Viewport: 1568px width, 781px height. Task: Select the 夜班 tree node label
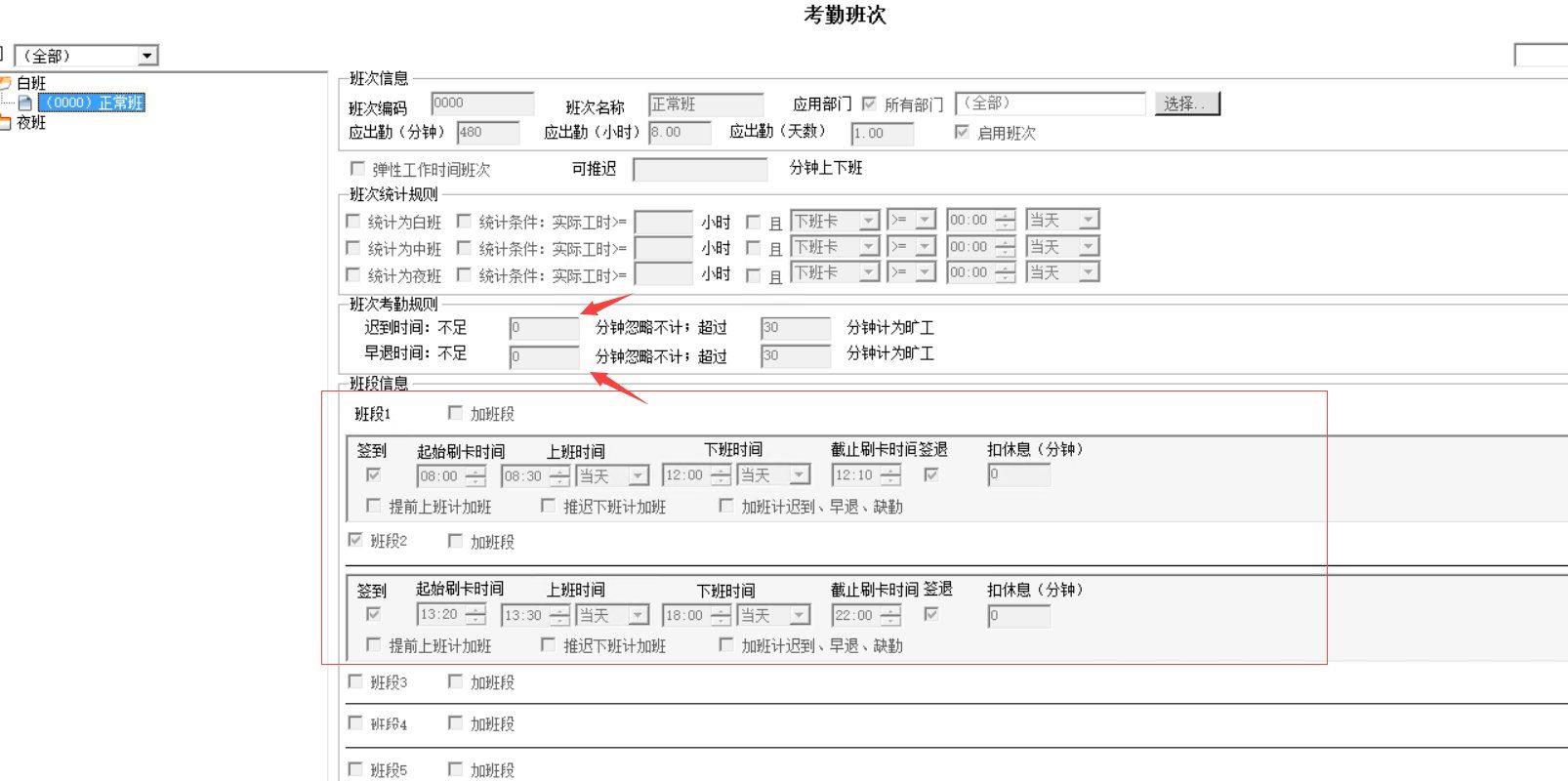31,122
